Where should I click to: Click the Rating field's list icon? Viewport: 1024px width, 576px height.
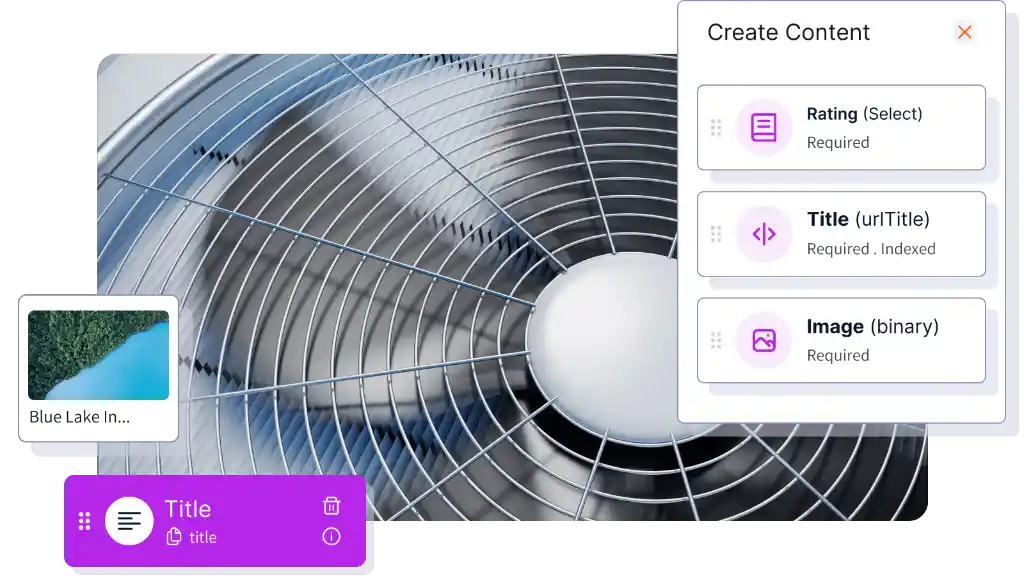[x=764, y=128]
